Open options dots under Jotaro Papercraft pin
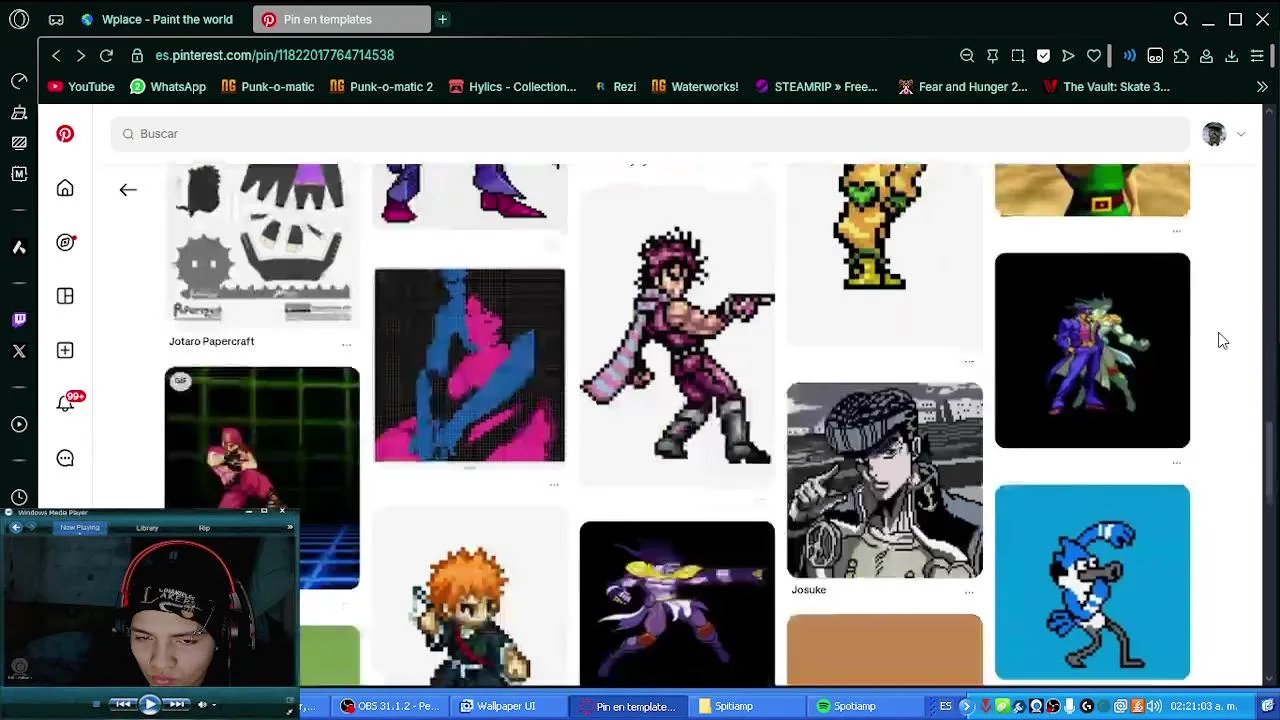Screen dimensions: 1280x720 tap(347, 344)
